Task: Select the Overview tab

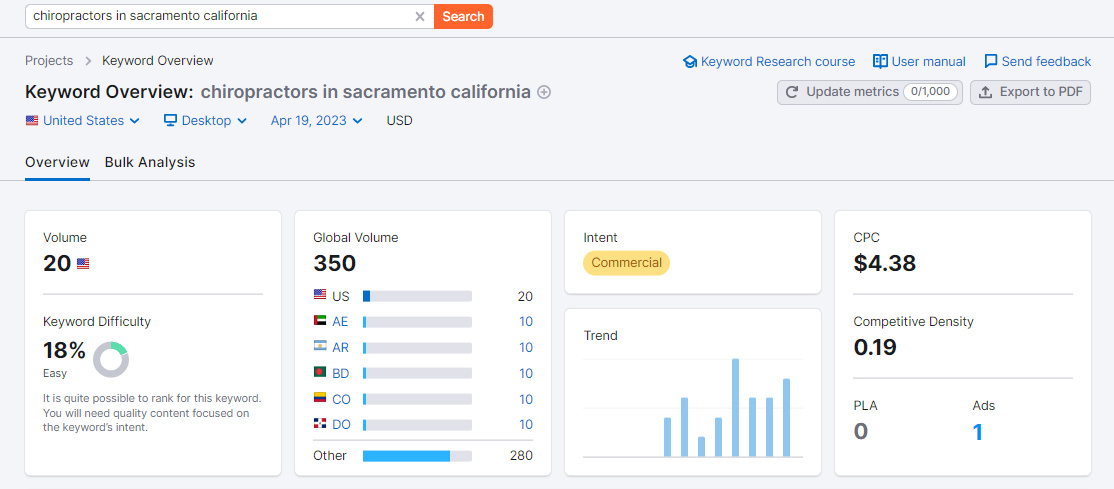Action: coord(57,162)
